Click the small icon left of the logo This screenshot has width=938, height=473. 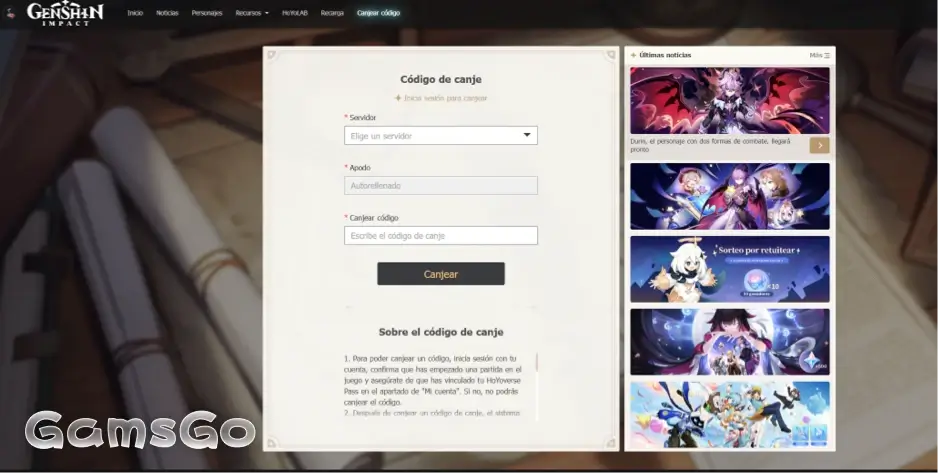coord(10,14)
